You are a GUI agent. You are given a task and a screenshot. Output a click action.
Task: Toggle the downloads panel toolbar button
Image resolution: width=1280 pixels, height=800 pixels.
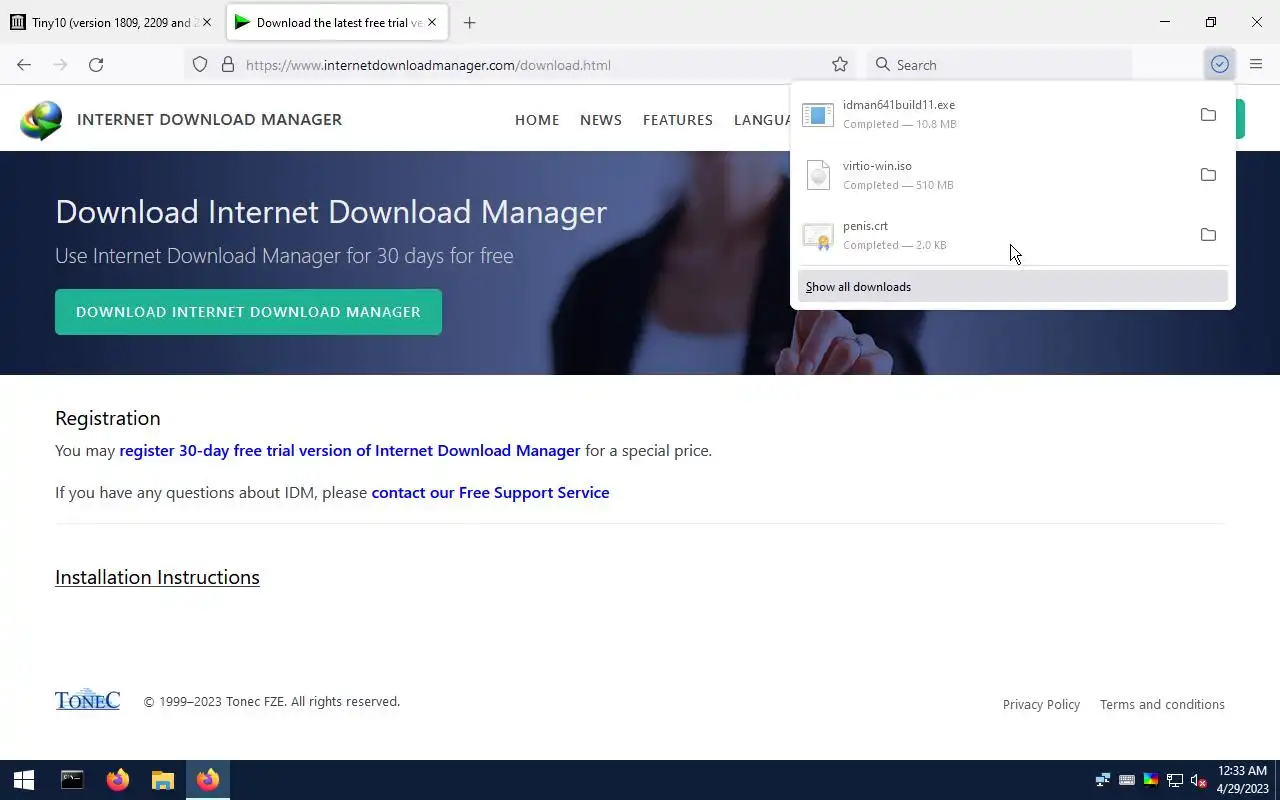[x=1219, y=65]
